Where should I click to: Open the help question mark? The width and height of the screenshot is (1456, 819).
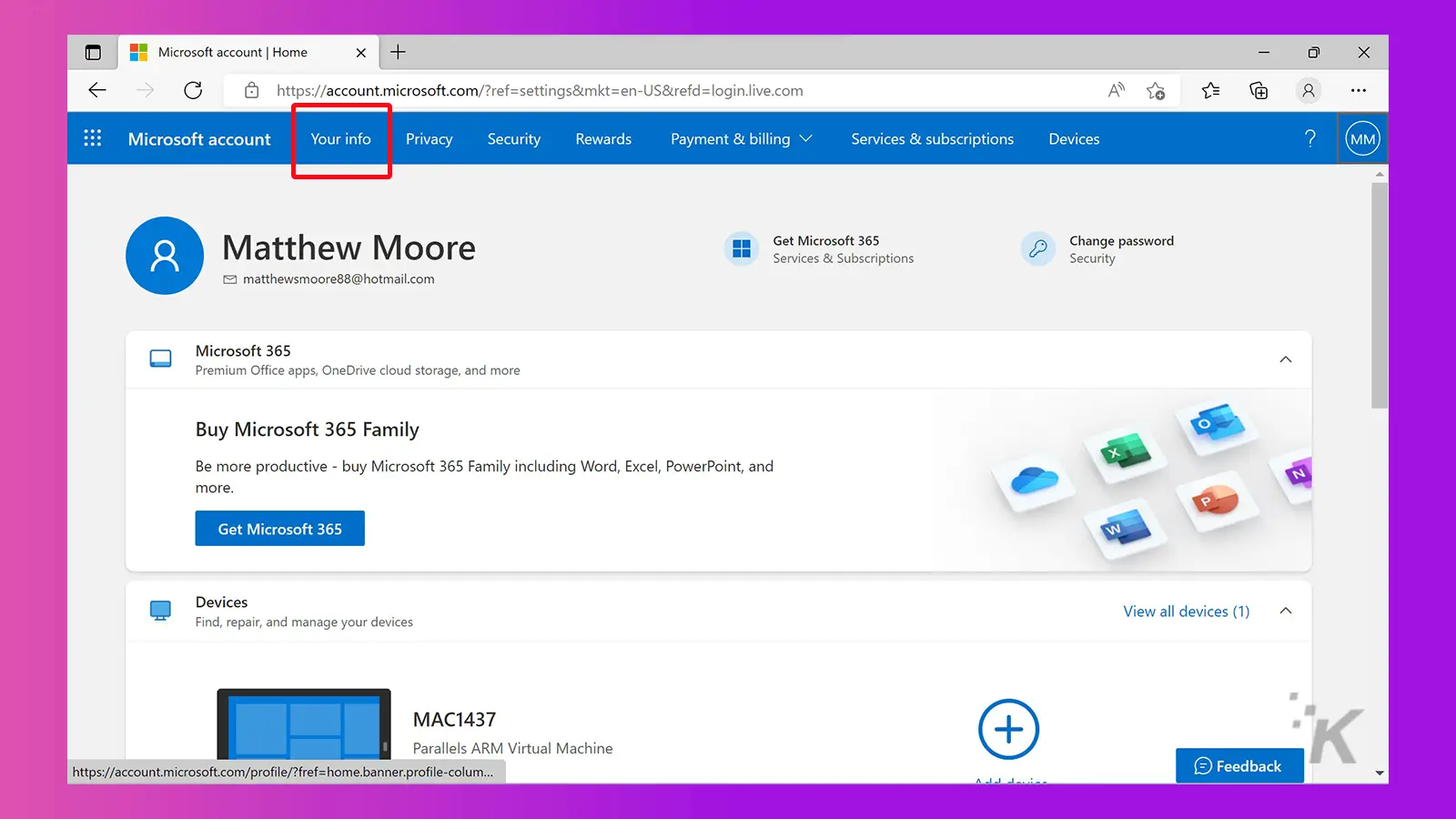(x=1310, y=138)
